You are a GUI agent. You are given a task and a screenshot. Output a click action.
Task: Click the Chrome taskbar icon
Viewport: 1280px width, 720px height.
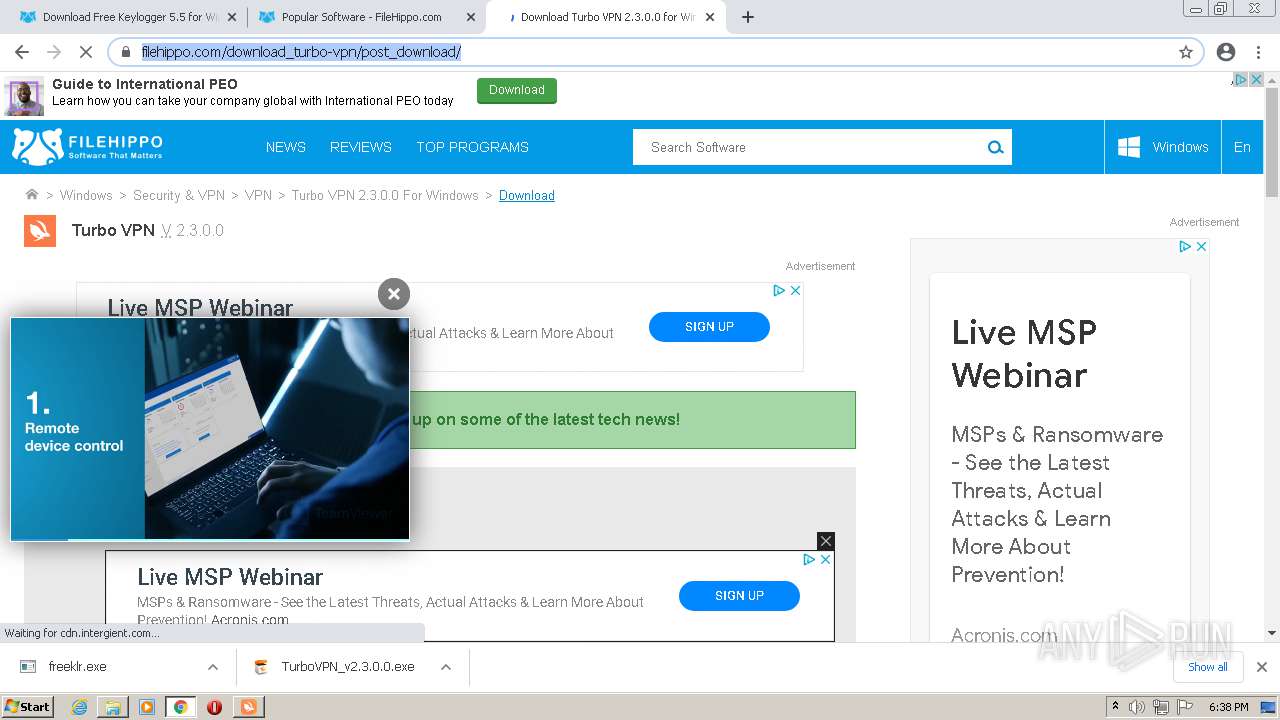(x=180, y=707)
